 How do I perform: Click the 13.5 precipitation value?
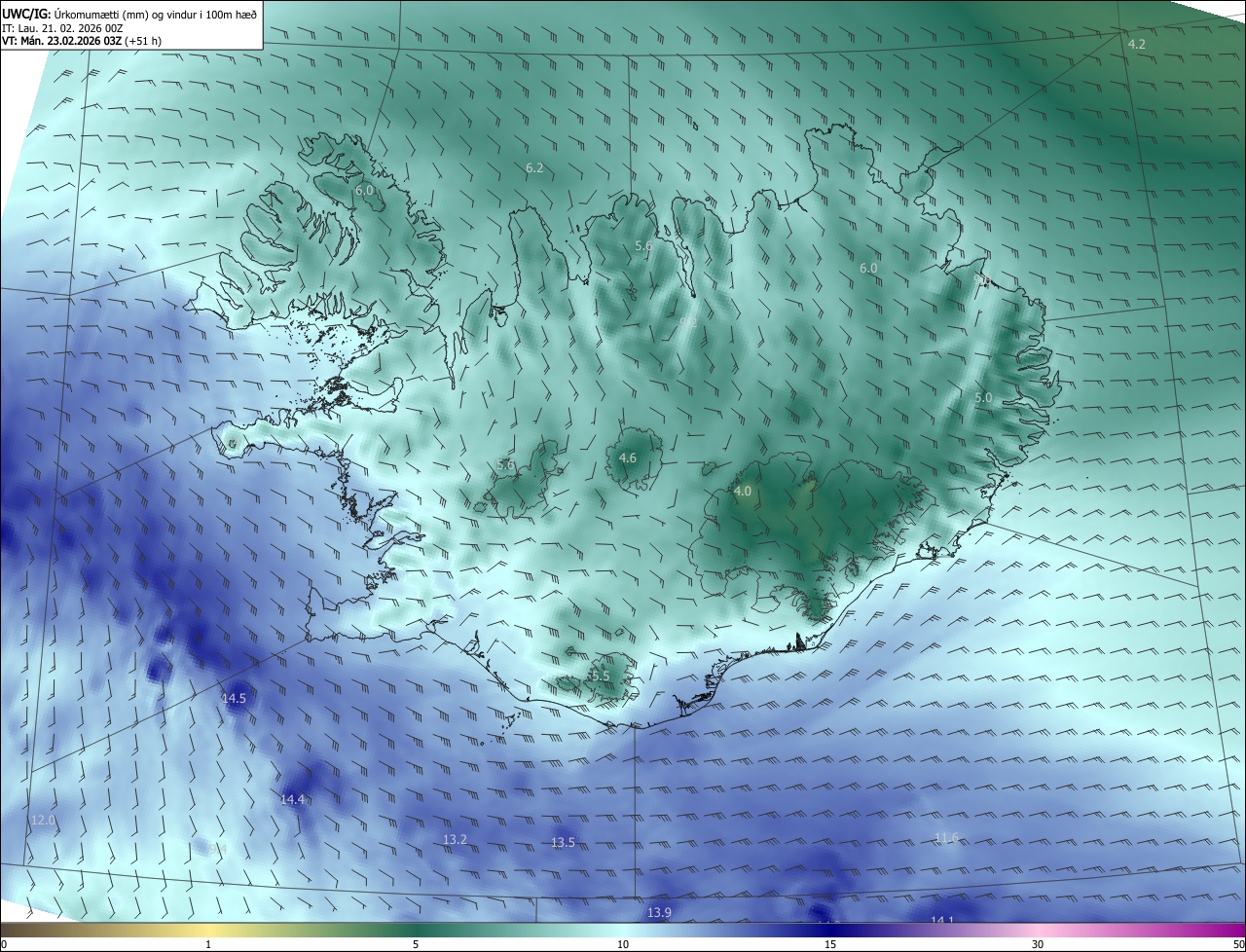coord(564,843)
